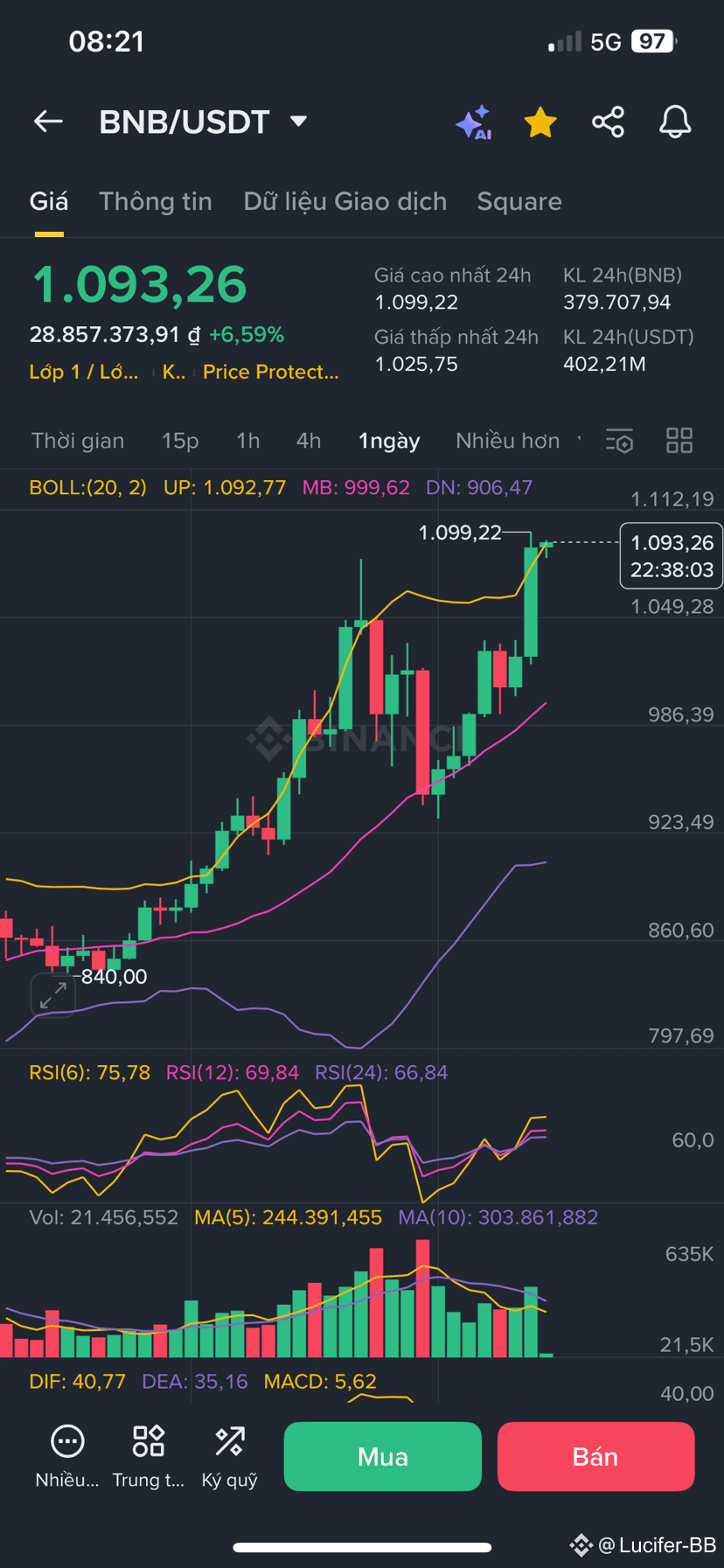Tap the 1.099,22 high price annotation
This screenshot has width=724, height=1568.
point(460,533)
